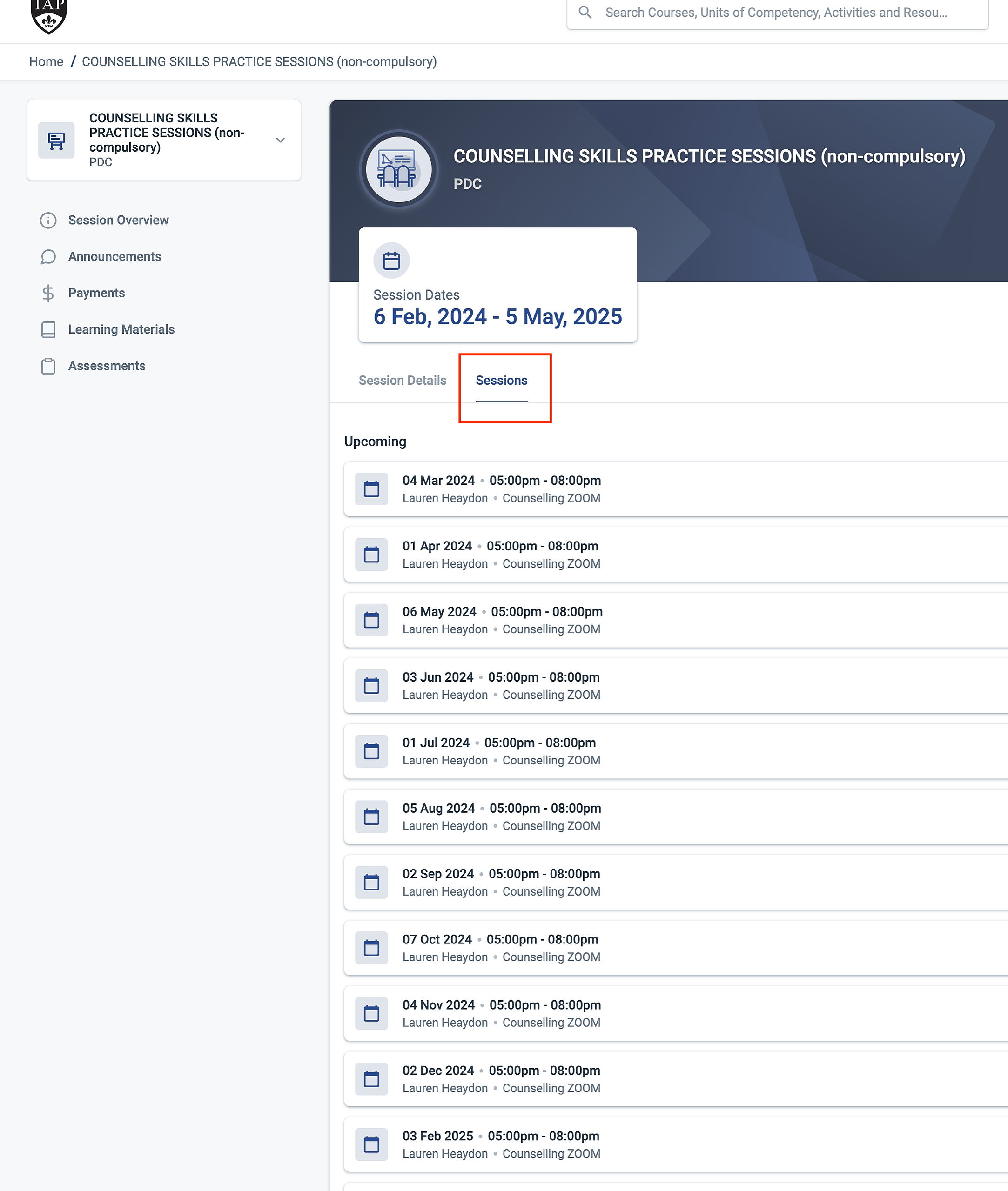Click the Assessments clipboard icon
This screenshot has width=1008, height=1191.
48,366
